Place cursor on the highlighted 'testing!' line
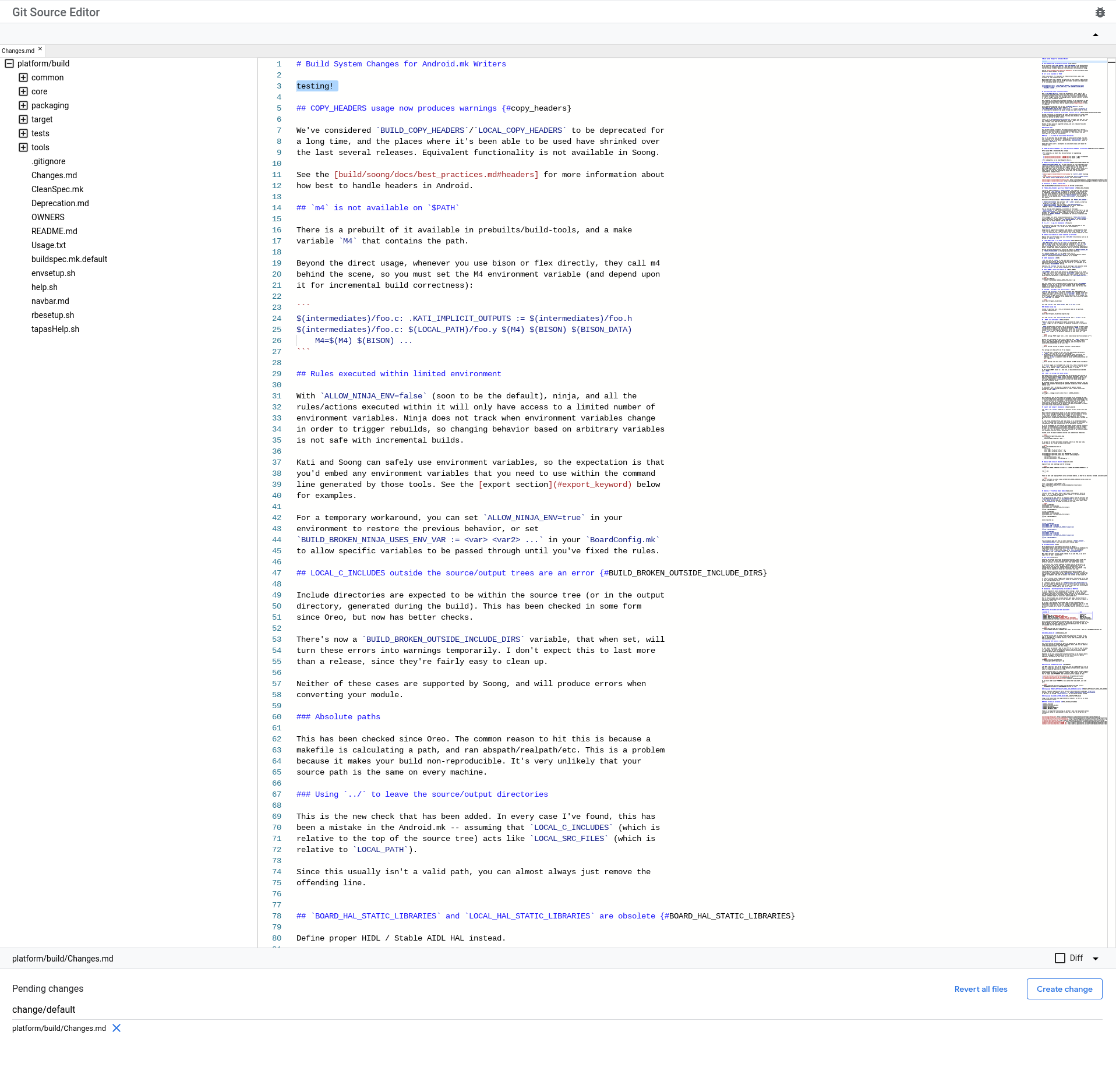The width and height of the screenshot is (1116, 1092). [x=316, y=86]
